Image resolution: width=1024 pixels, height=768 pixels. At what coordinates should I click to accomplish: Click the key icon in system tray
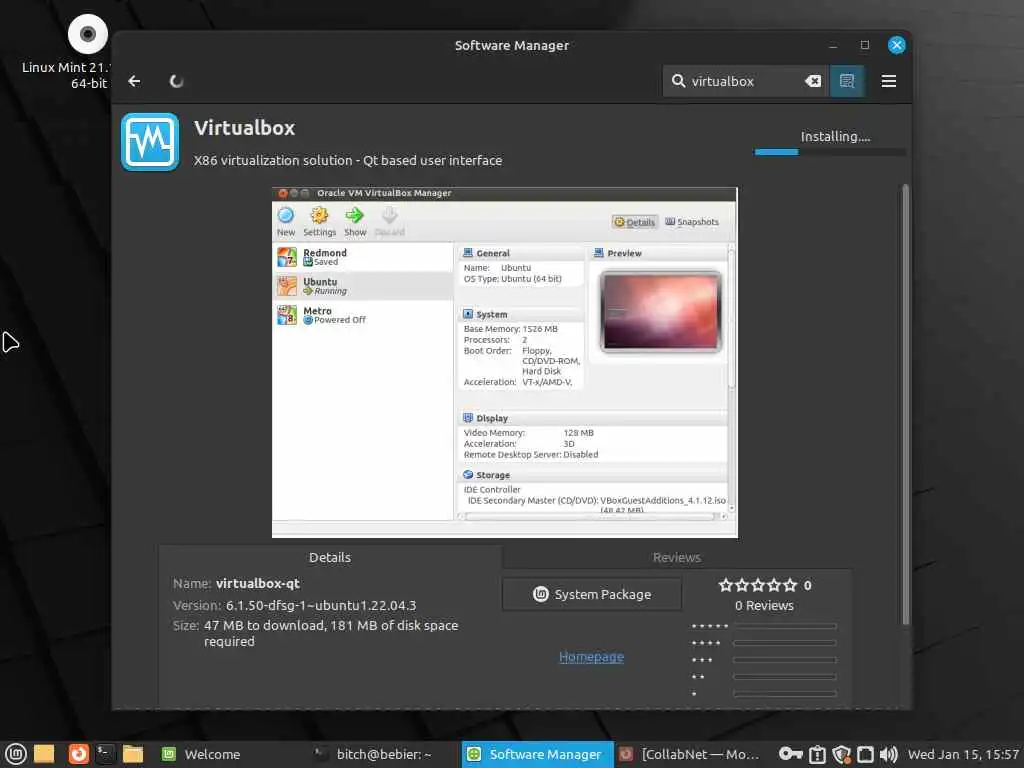[x=790, y=754]
